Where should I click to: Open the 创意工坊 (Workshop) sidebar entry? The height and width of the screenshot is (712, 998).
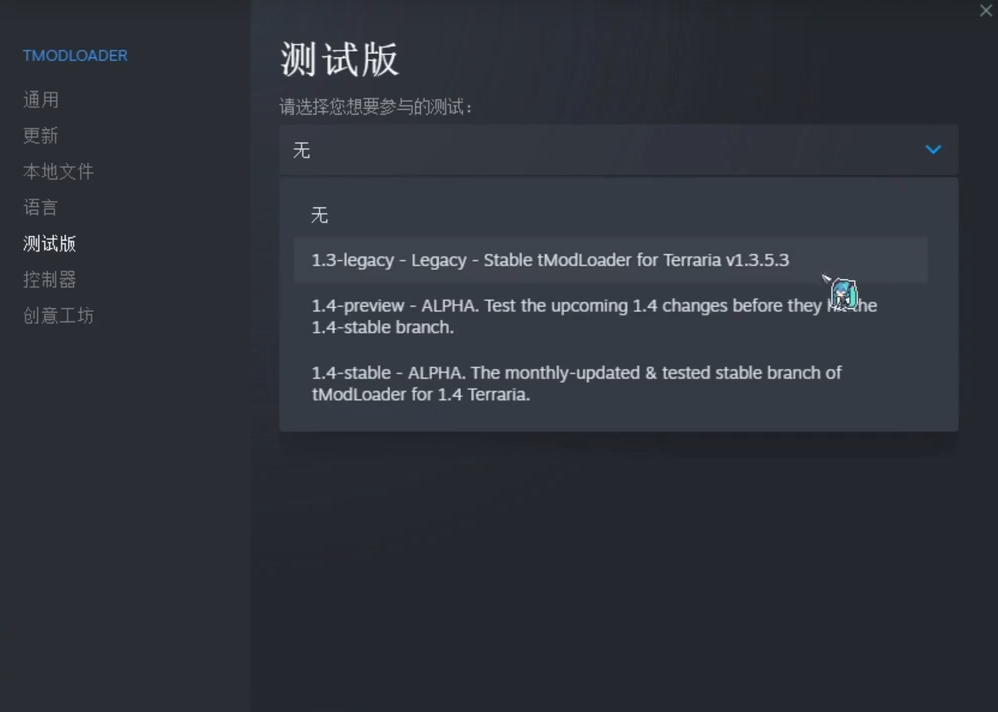coord(58,316)
